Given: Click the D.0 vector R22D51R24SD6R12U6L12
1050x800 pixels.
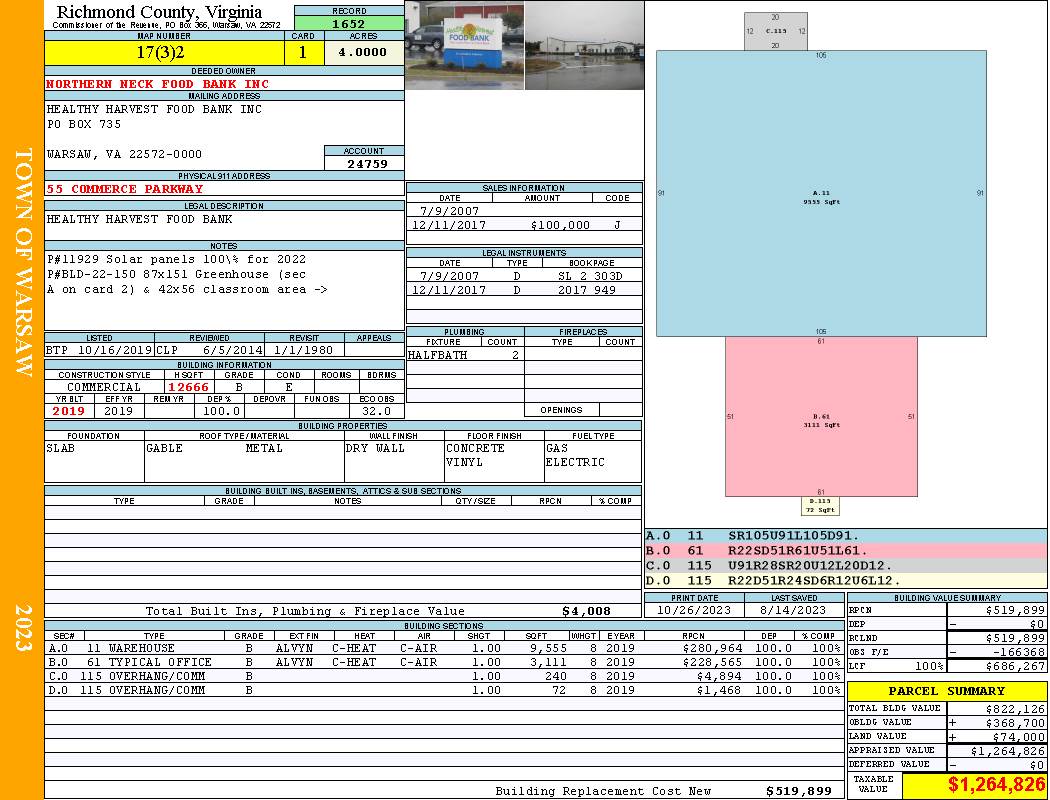Looking at the screenshot, I should point(814,580).
